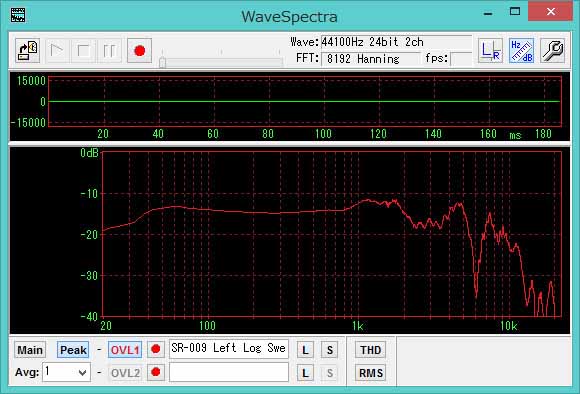Screen dimensions: 580x394
Task: Start playback with the play icon
Action: 56,51
